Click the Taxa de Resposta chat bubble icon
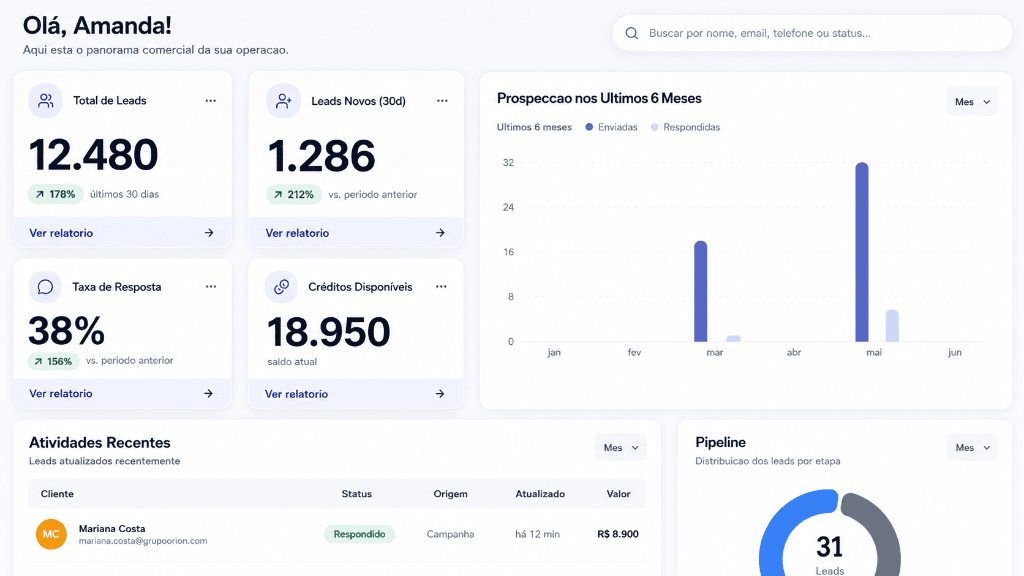 coord(45,287)
